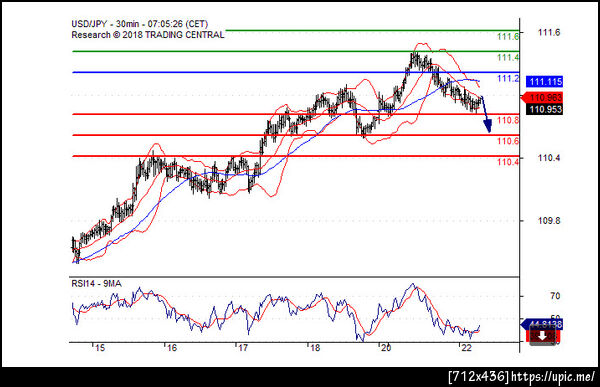600x387 pixels.
Task: Select the red 110.6 support level label
Action: point(508,141)
